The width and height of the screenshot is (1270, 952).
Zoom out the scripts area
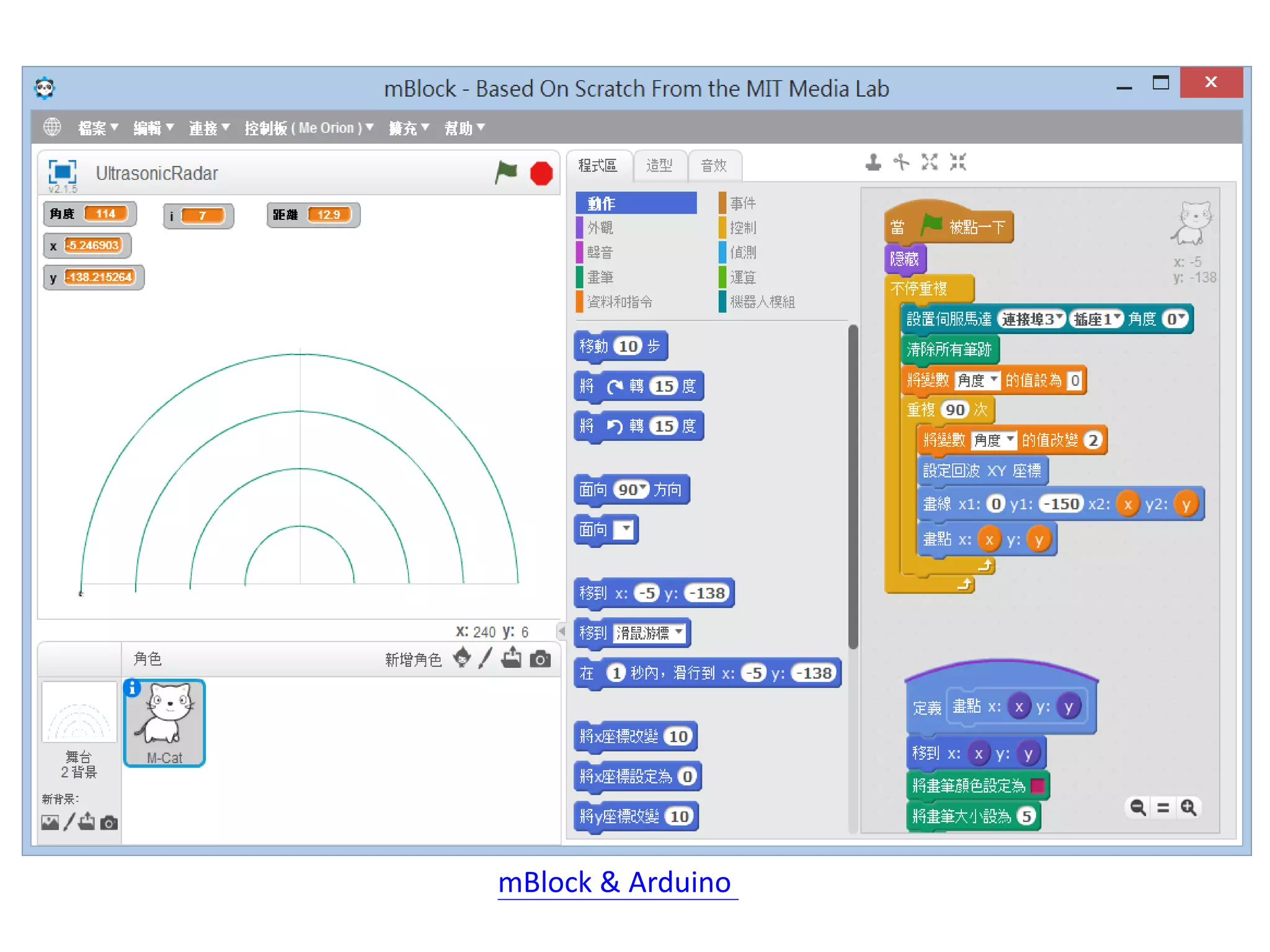tap(1138, 807)
